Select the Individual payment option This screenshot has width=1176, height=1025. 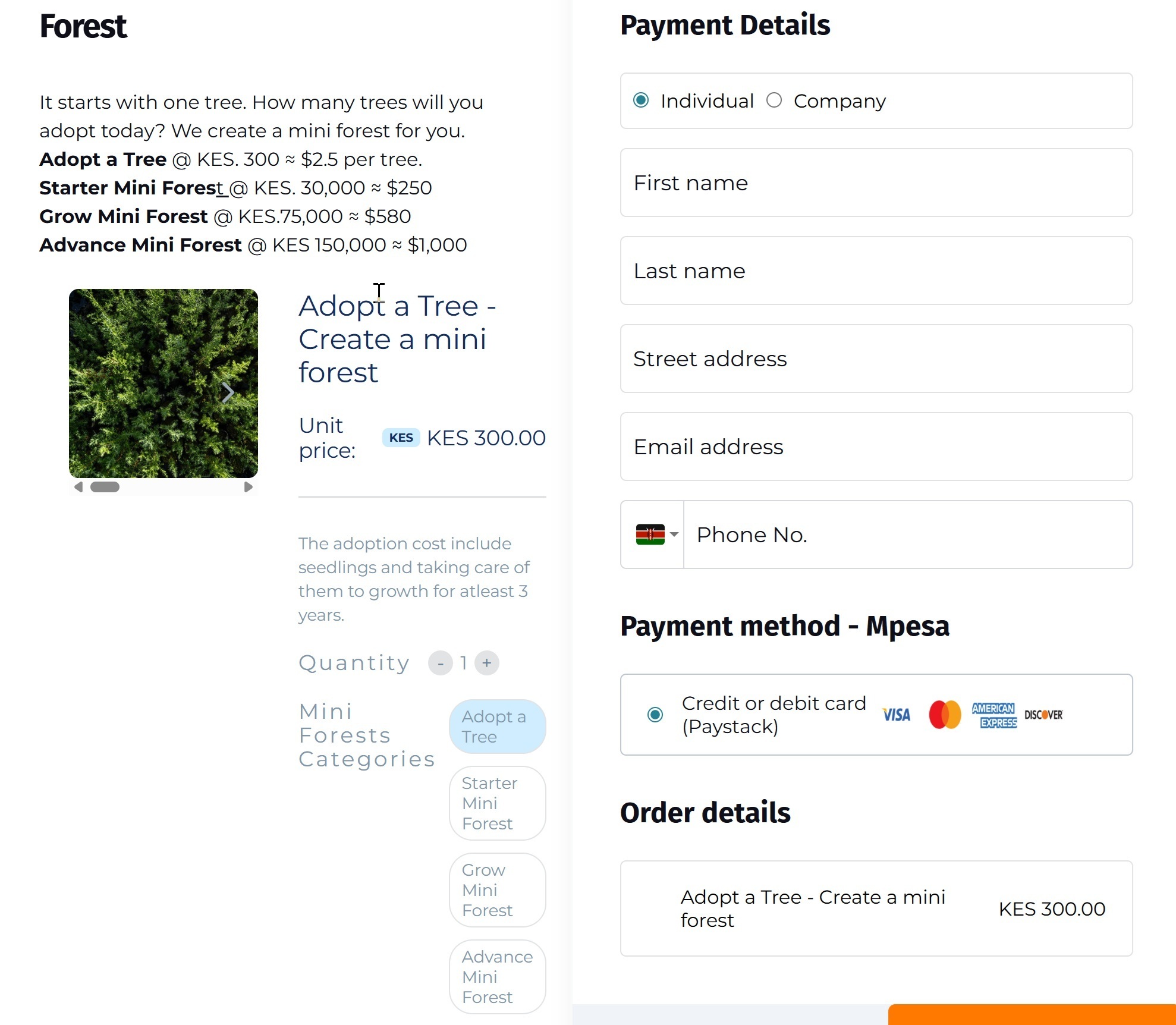(x=641, y=101)
